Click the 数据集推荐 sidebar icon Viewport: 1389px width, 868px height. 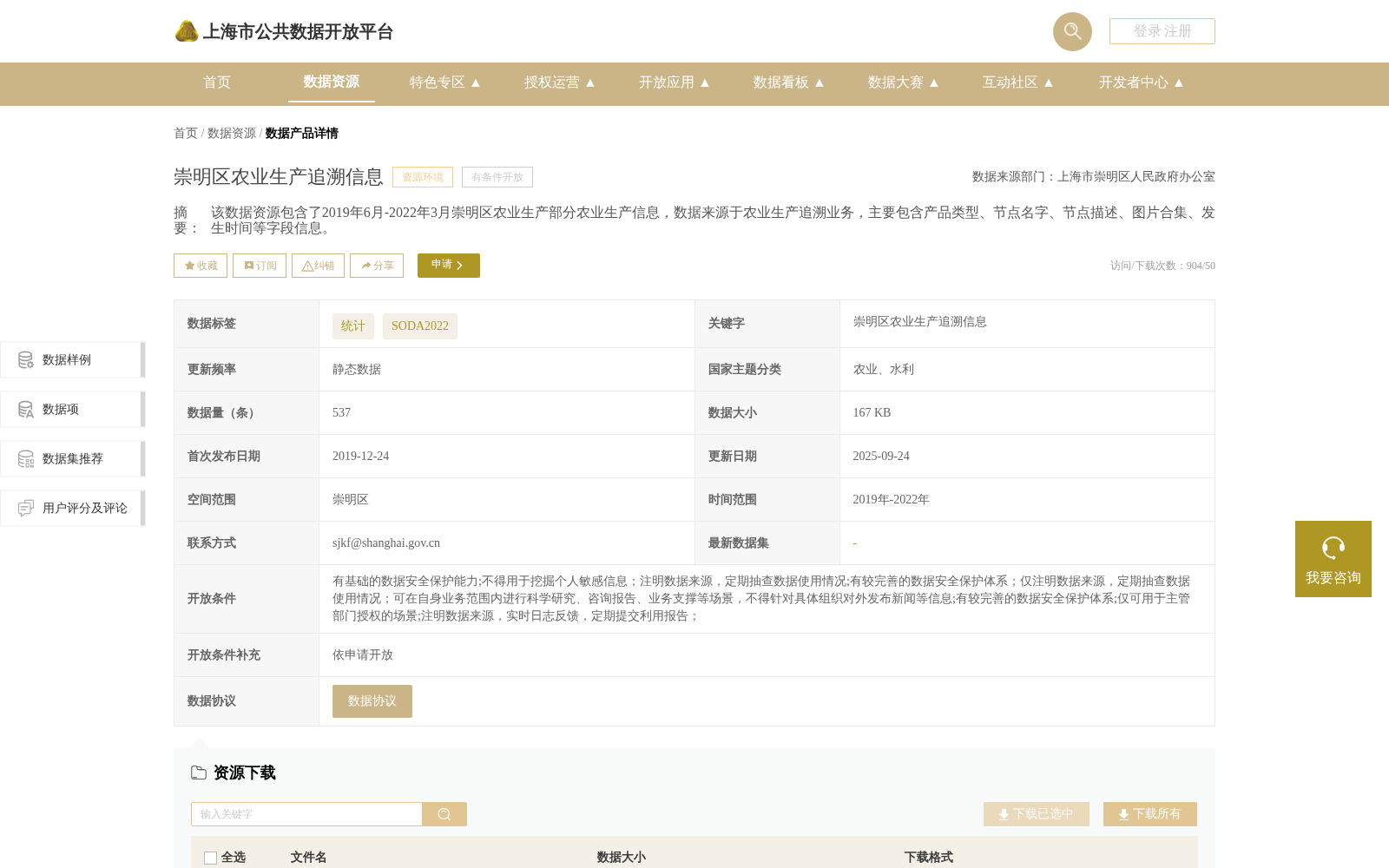click(x=26, y=458)
